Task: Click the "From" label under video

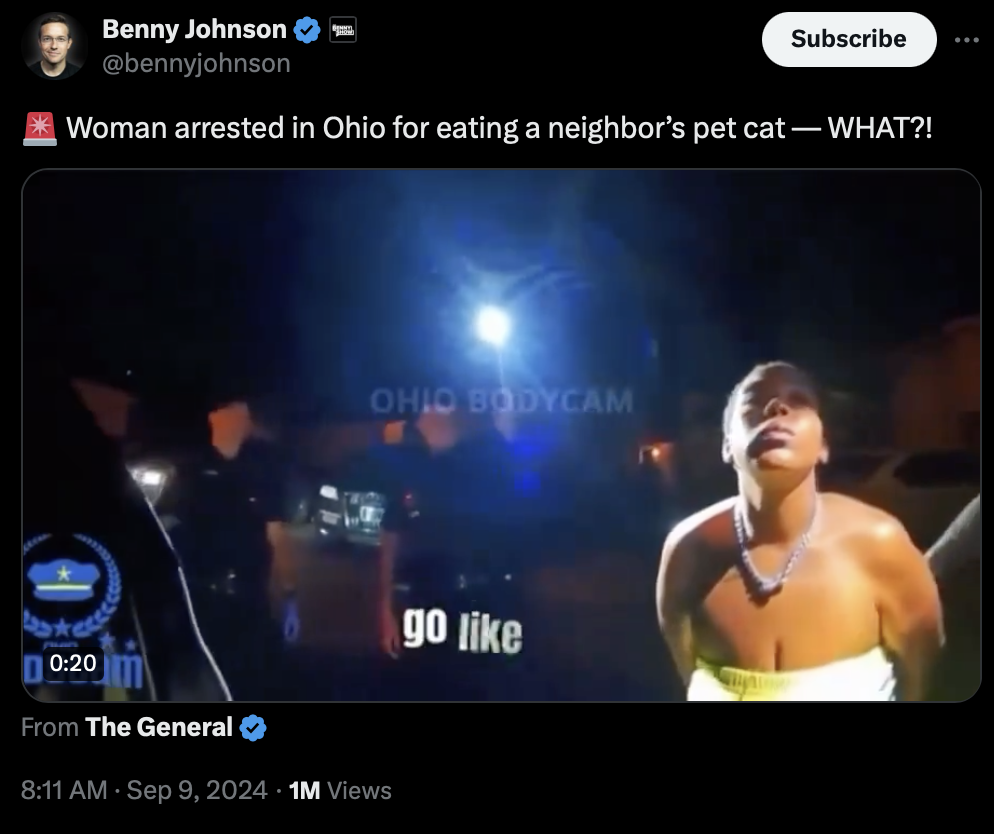Action: coord(49,728)
